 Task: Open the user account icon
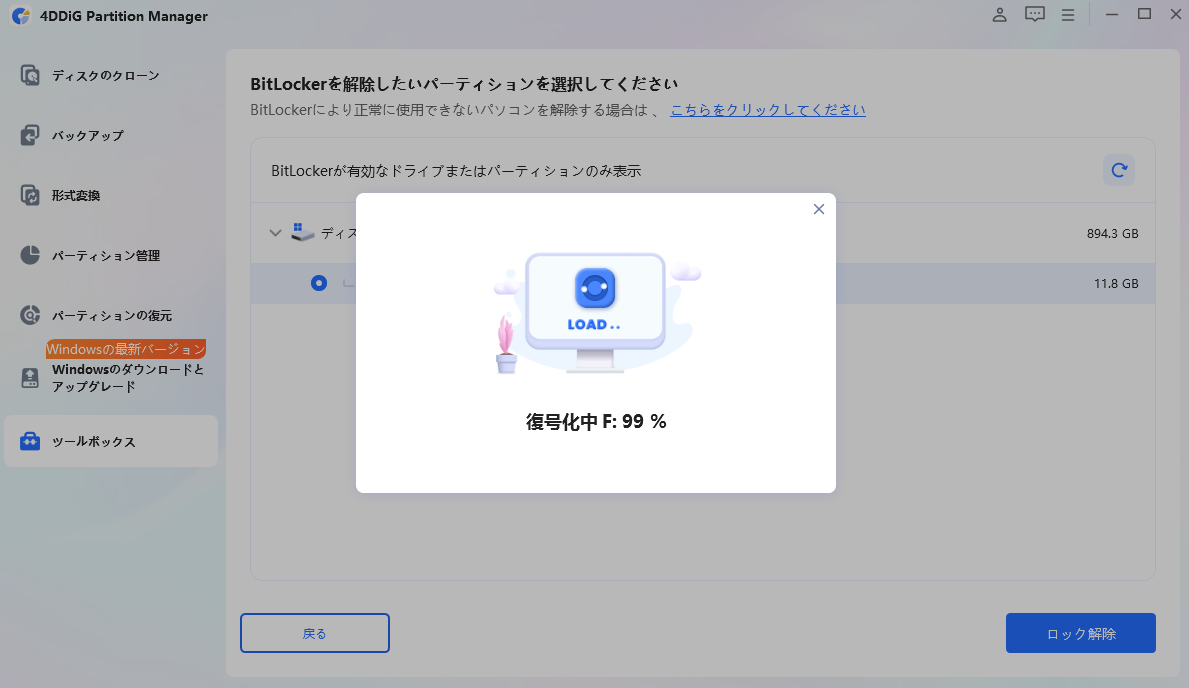point(998,15)
